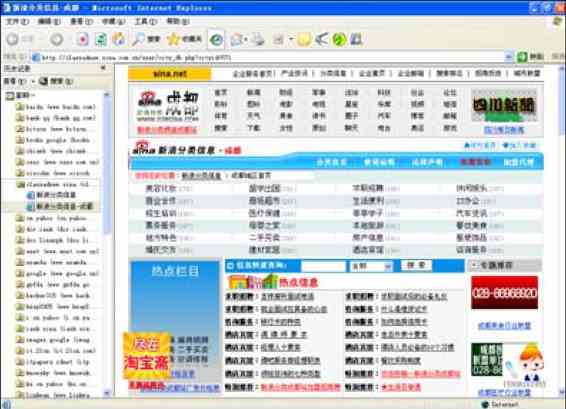This screenshot has height=409, width=566.
Task: Click the Forward arrow toolbar icon
Action: 57,39
